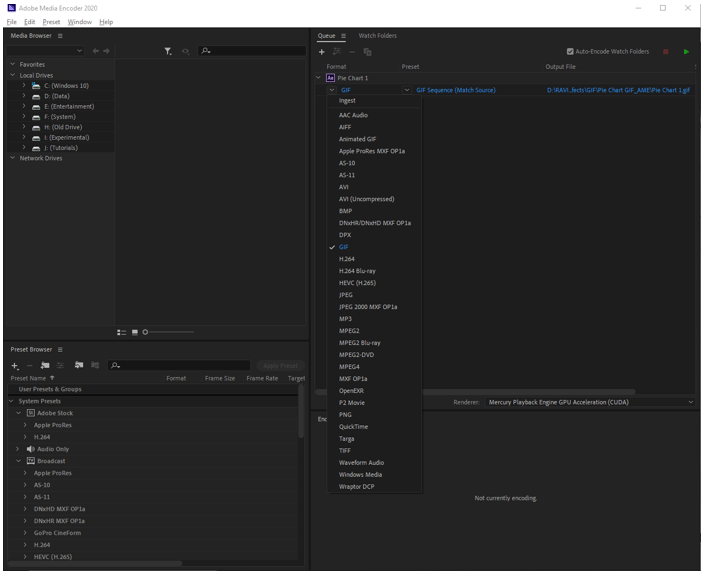
Task: Click the Duplicate icon in Queue toolbar
Action: (367, 52)
